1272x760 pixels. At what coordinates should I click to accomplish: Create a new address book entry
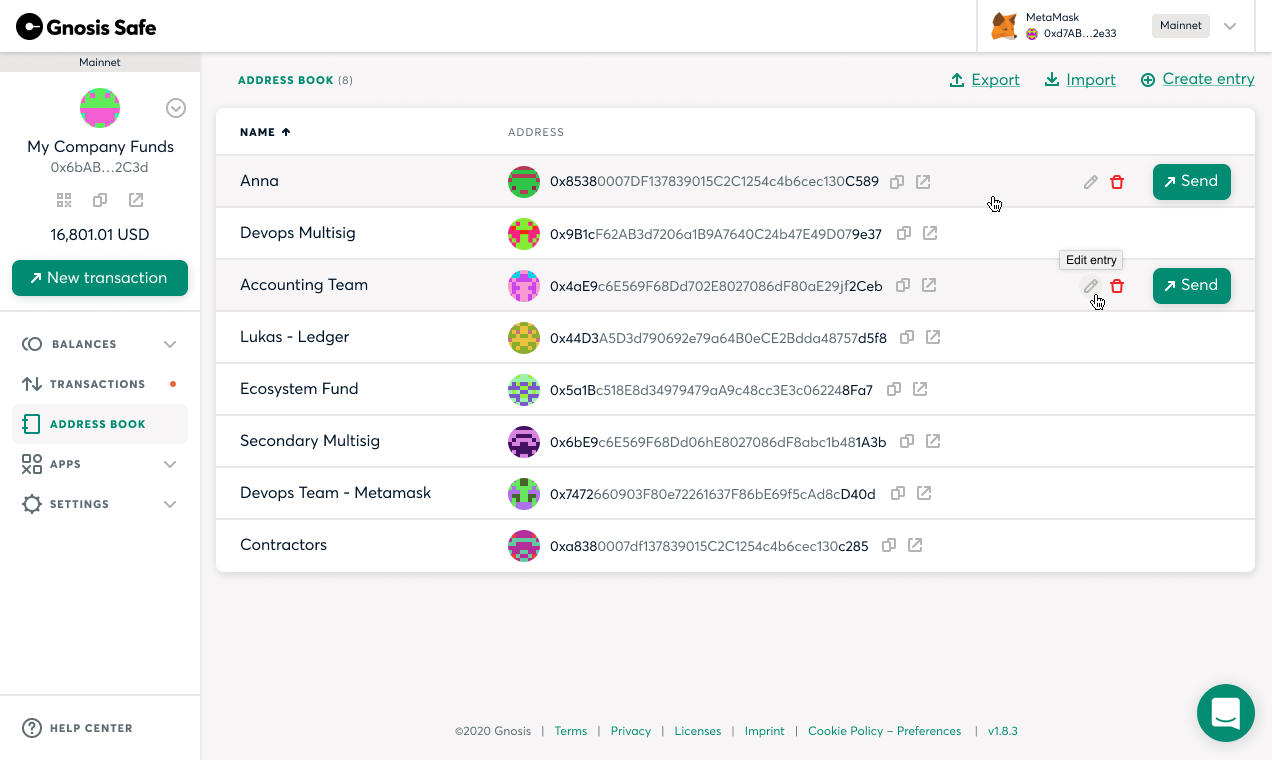tap(1198, 79)
